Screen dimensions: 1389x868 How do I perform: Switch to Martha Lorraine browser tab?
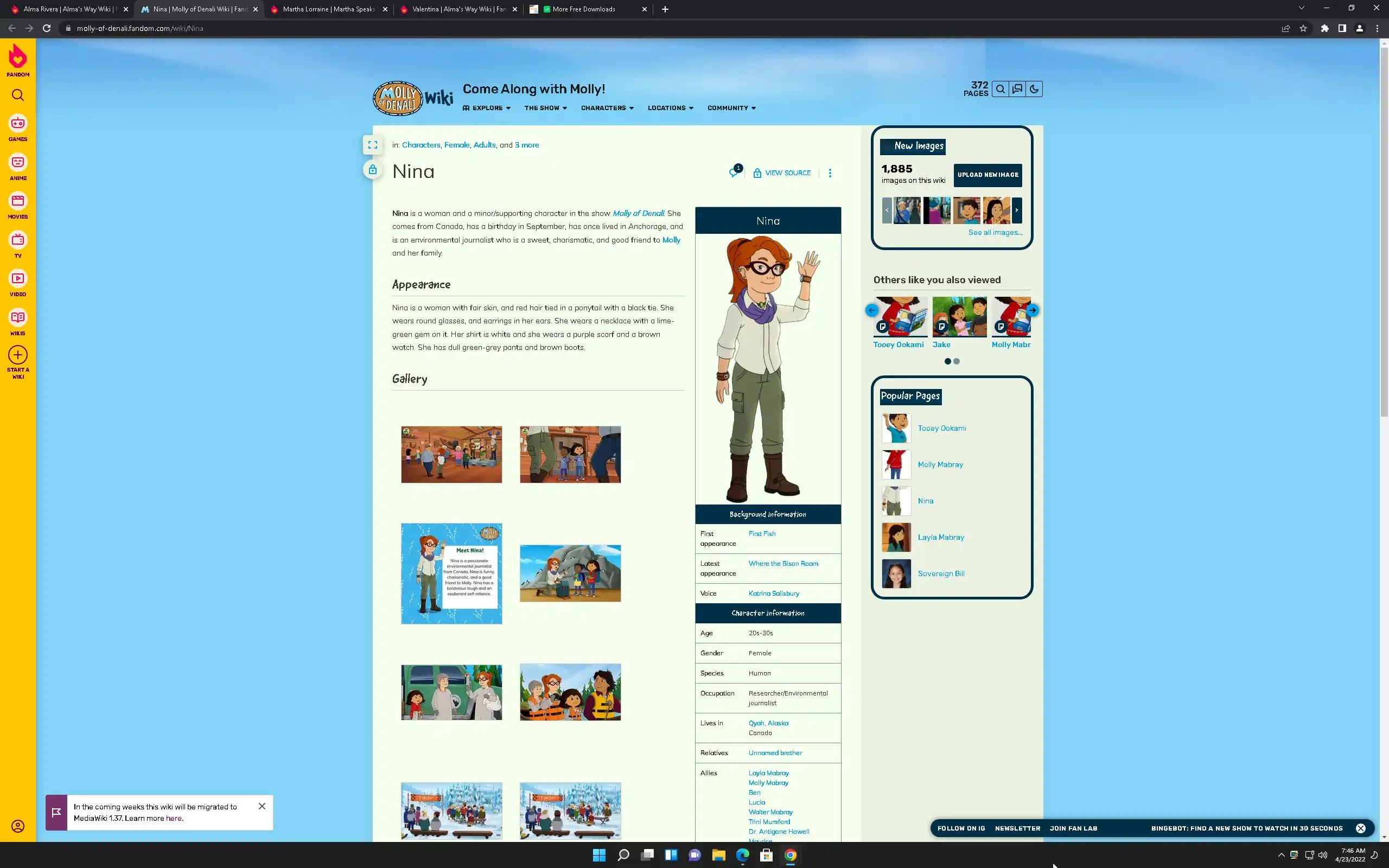click(328, 9)
